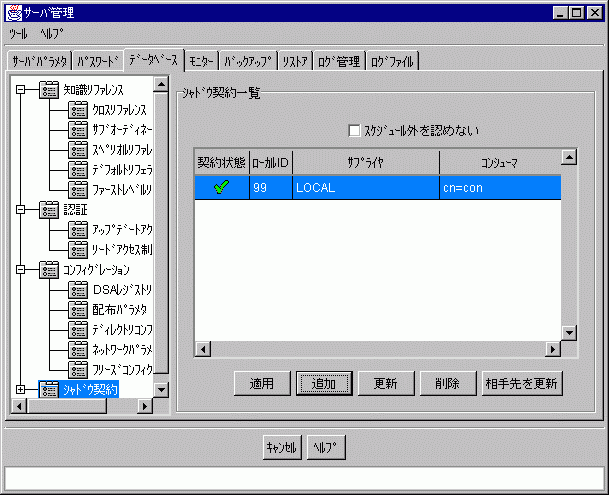The width and height of the screenshot is (609, 495).
Task: Click contract table scroll down arrow
Action: click(x=569, y=333)
